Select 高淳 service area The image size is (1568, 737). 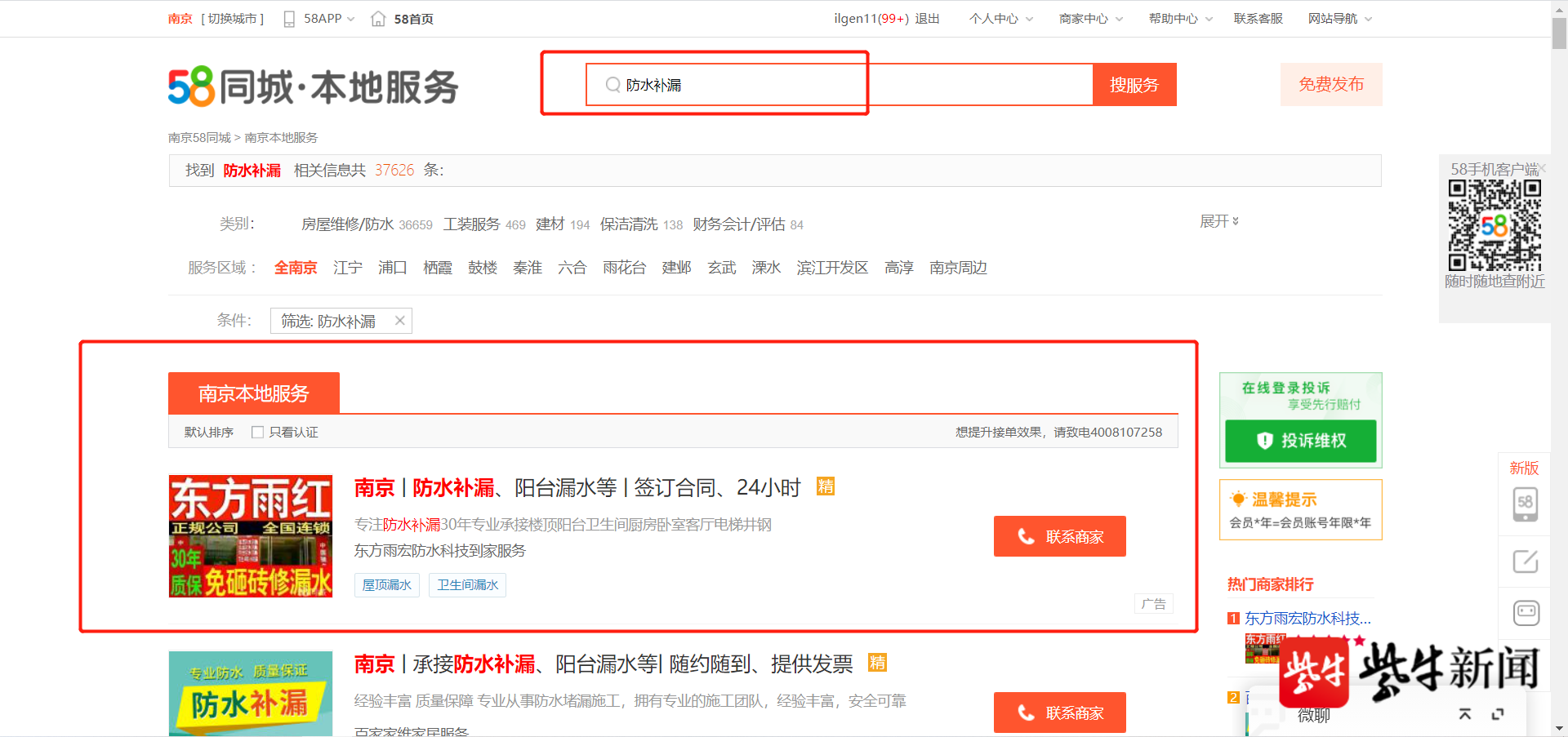coord(899,268)
